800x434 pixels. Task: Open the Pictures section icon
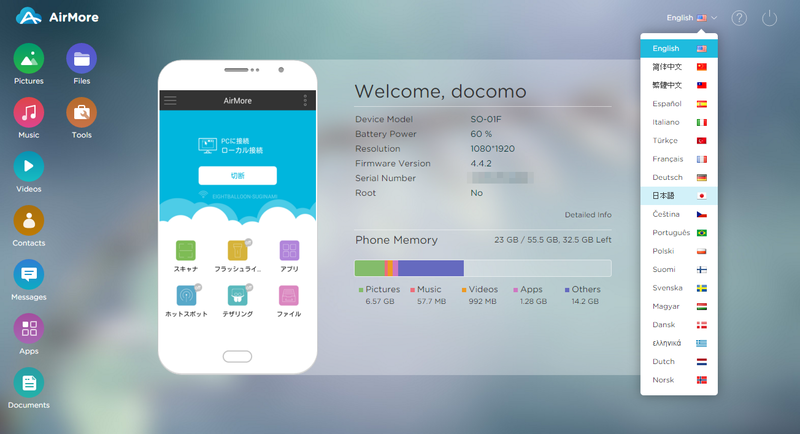(29, 59)
